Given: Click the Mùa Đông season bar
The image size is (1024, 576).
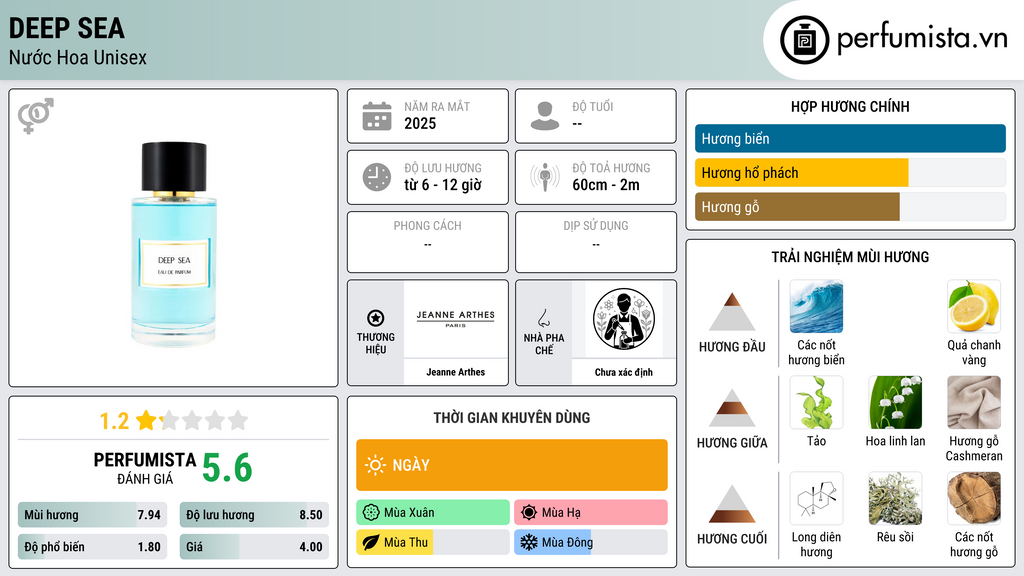Looking at the screenshot, I should [x=590, y=542].
